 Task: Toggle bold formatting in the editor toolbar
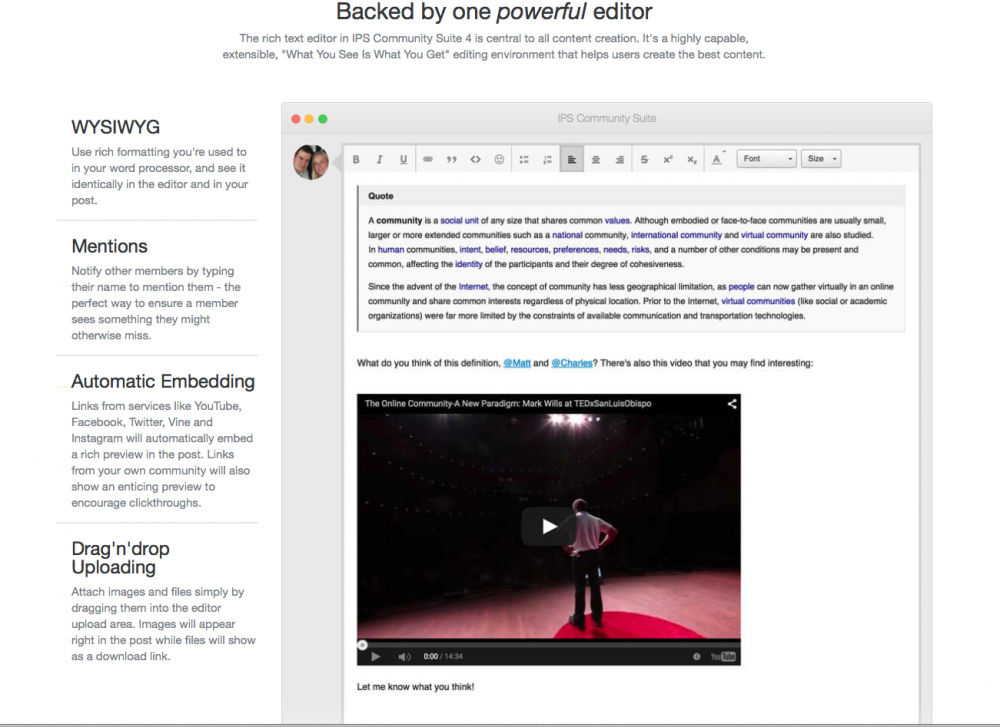point(356,159)
